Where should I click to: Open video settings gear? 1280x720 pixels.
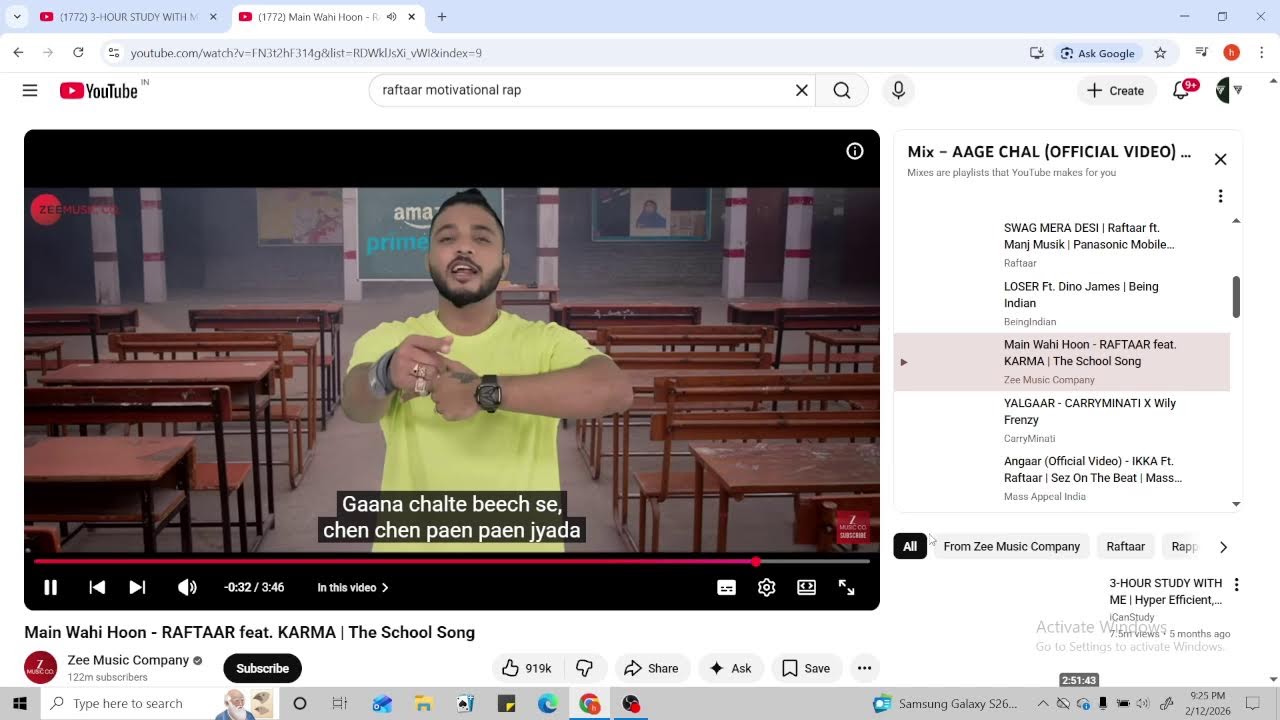click(x=766, y=587)
